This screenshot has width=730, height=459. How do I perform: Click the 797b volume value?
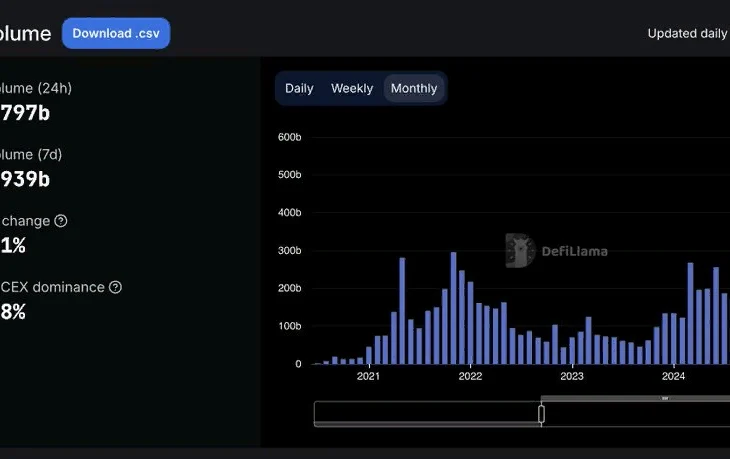click(25, 113)
